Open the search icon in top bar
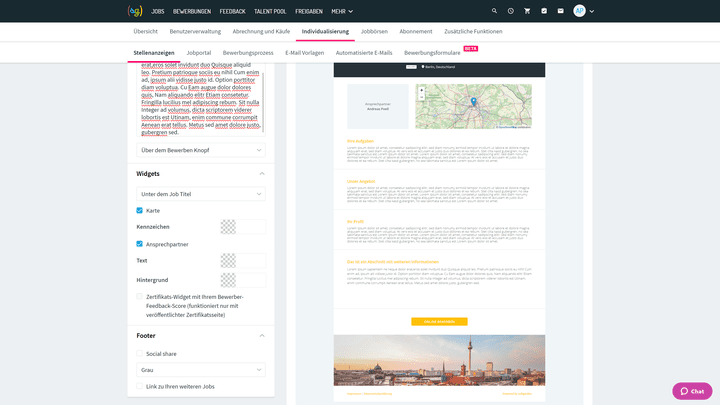Image resolution: width=720 pixels, height=405 pixels. point(494,11)
